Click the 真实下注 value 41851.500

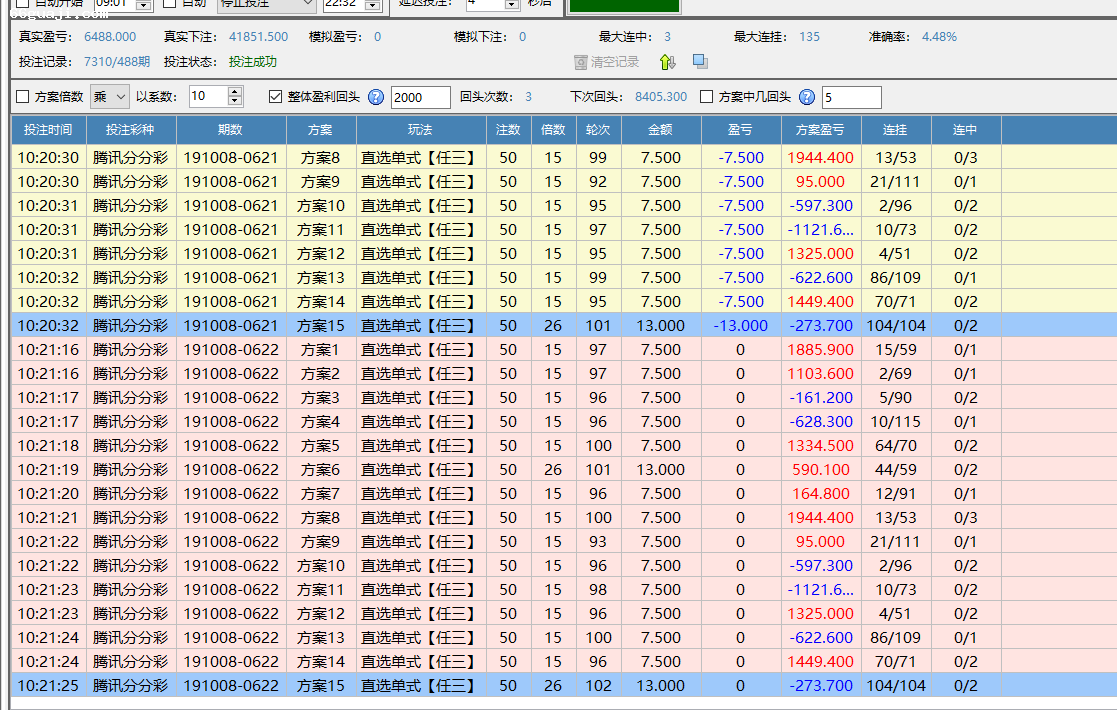pos(259,37)
